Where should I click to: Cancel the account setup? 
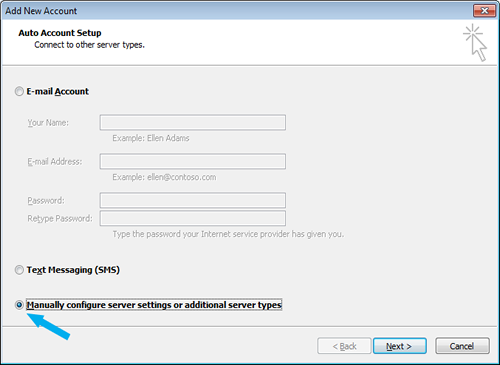462,346
